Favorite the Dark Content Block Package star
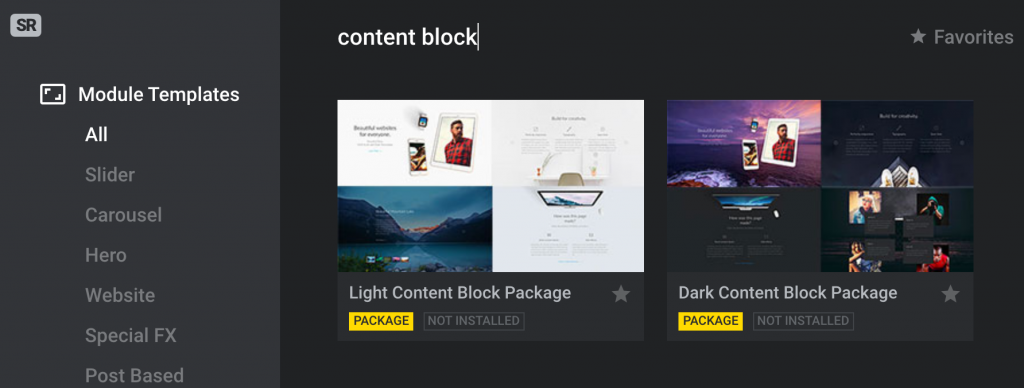The height and width of the screenshot is (388, 1024). 950,294
